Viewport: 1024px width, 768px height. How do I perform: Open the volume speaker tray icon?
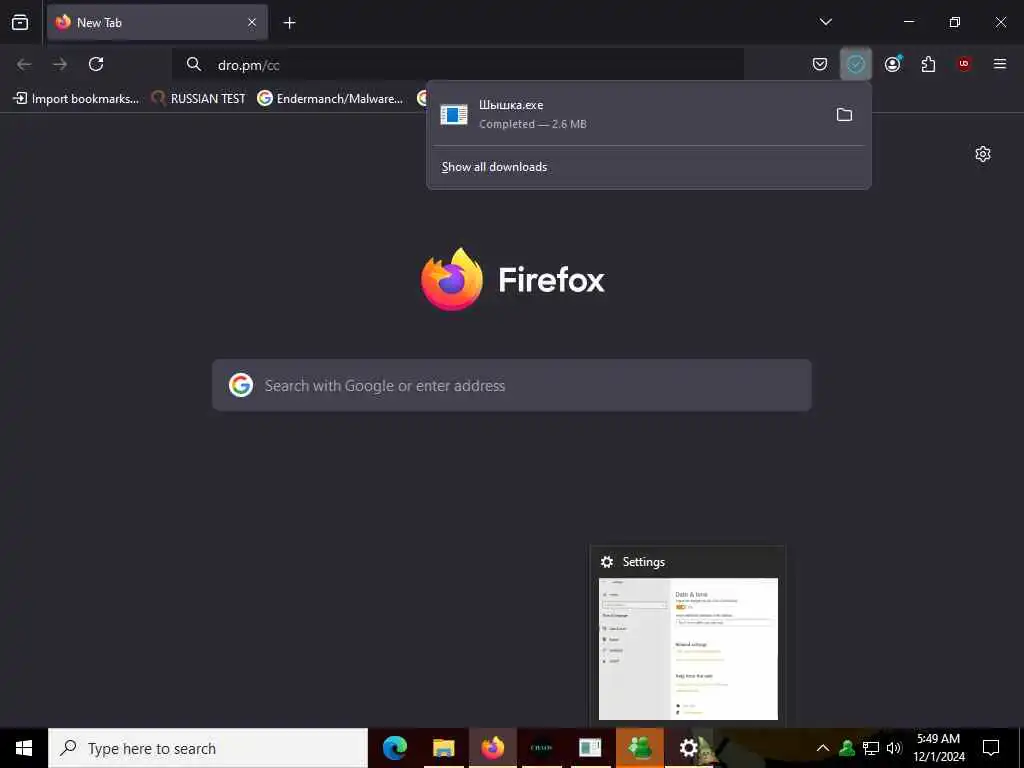pos(894,748)
